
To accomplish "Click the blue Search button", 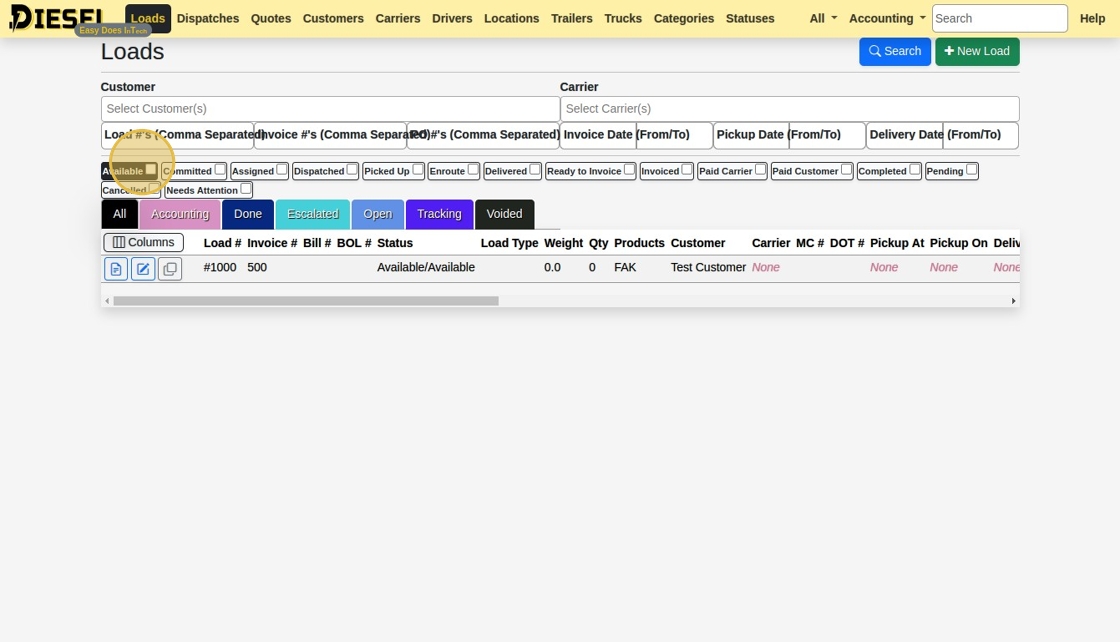I will [894, 51].
